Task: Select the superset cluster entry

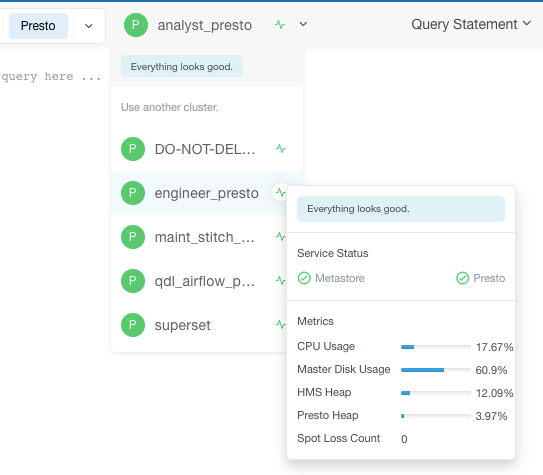Action: point(207,325)
